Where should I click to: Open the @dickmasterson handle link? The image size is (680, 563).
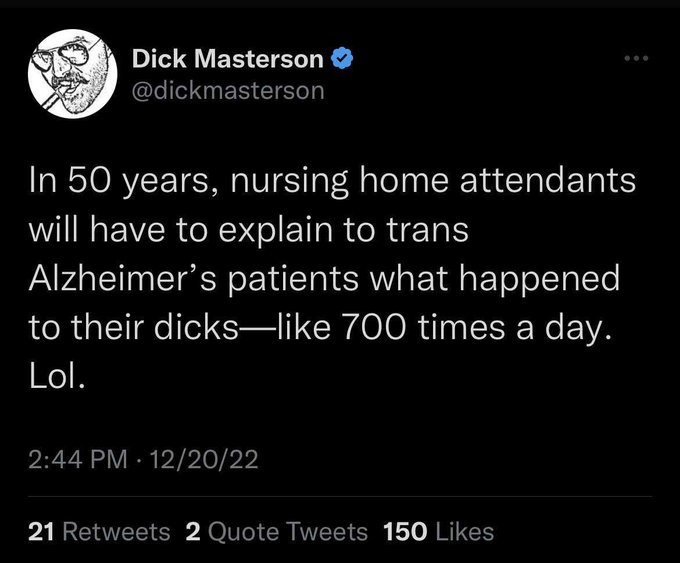pyautogui.click(x=228, y=91)
